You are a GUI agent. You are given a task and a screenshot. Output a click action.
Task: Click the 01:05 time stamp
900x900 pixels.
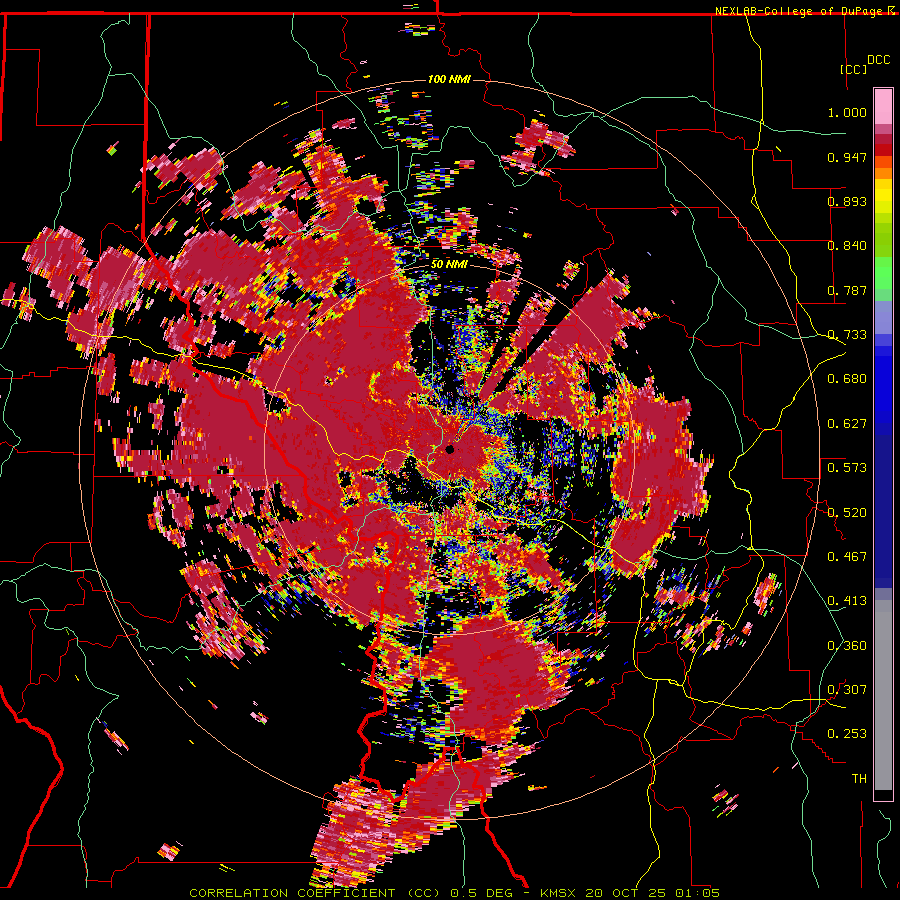point(697,893)
